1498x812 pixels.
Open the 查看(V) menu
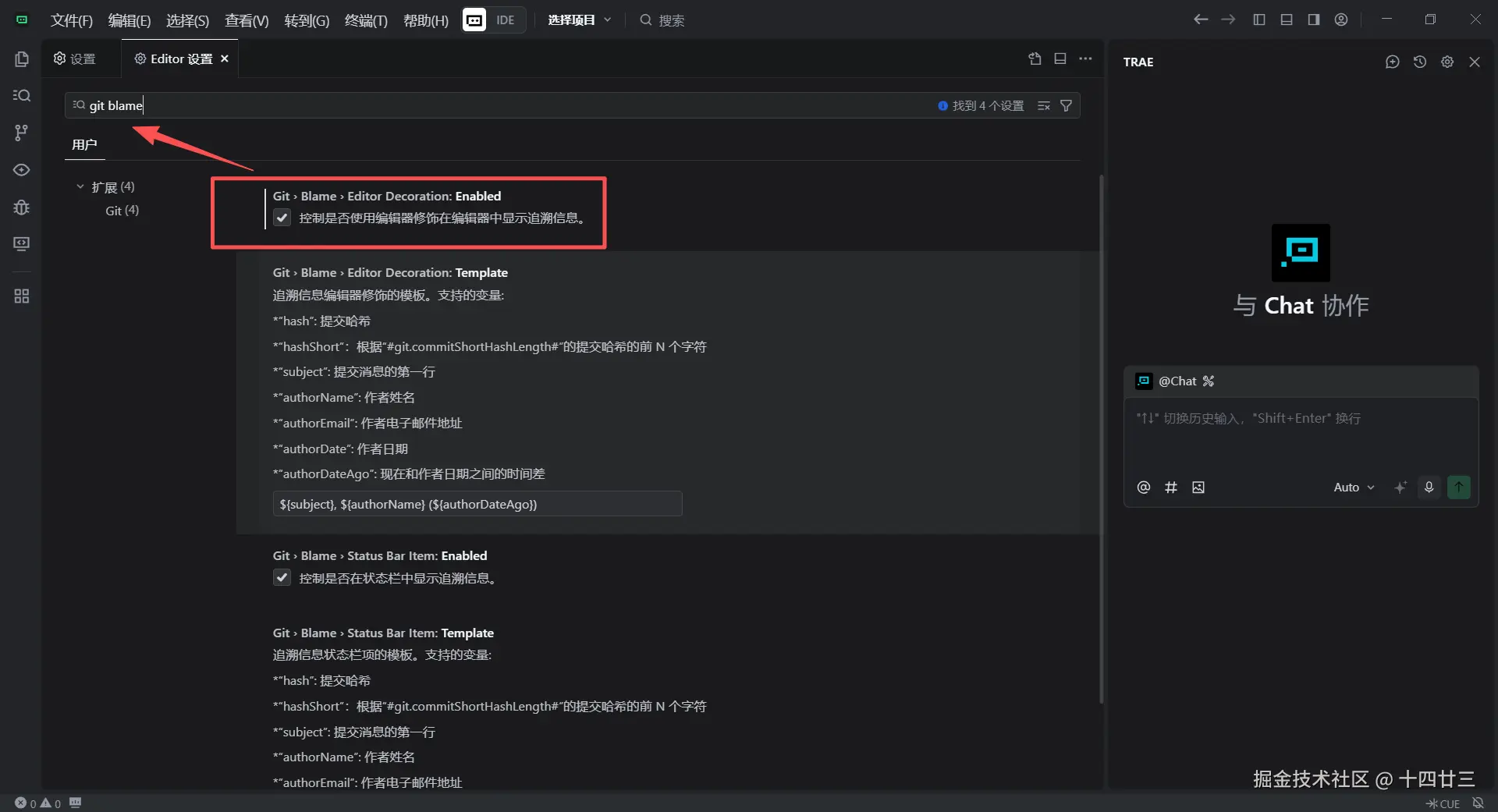point(247,20)
